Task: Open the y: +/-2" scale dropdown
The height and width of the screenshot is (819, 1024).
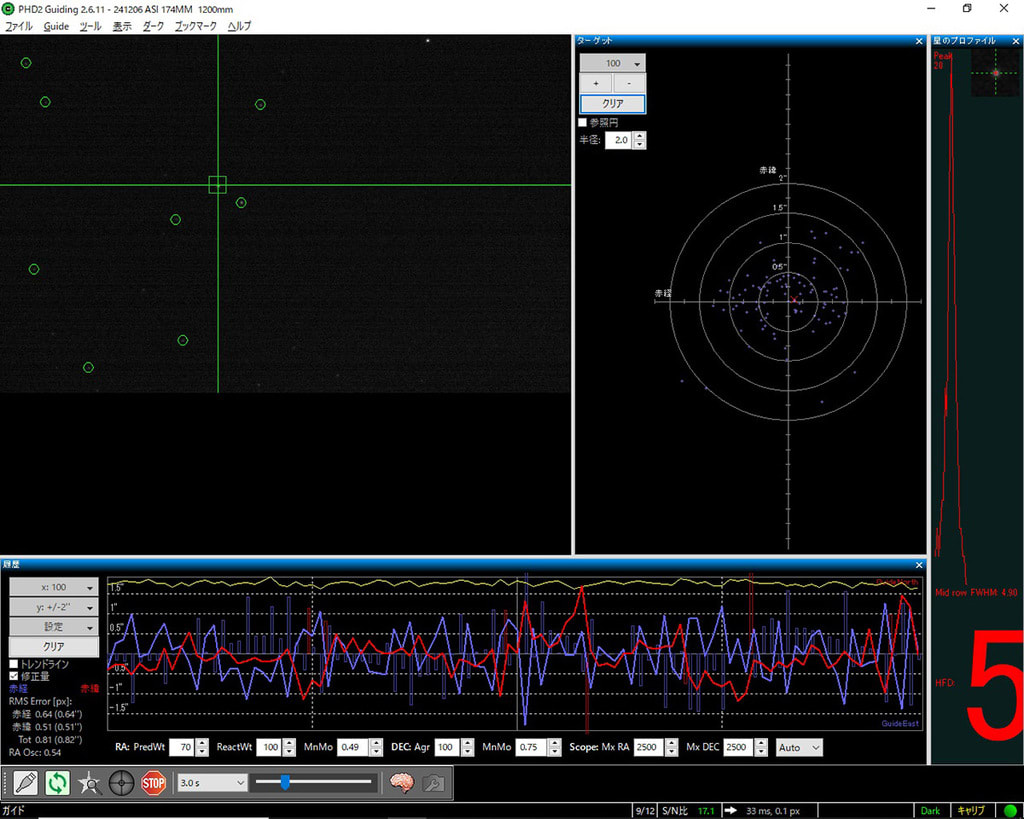Action: point(54,607)
